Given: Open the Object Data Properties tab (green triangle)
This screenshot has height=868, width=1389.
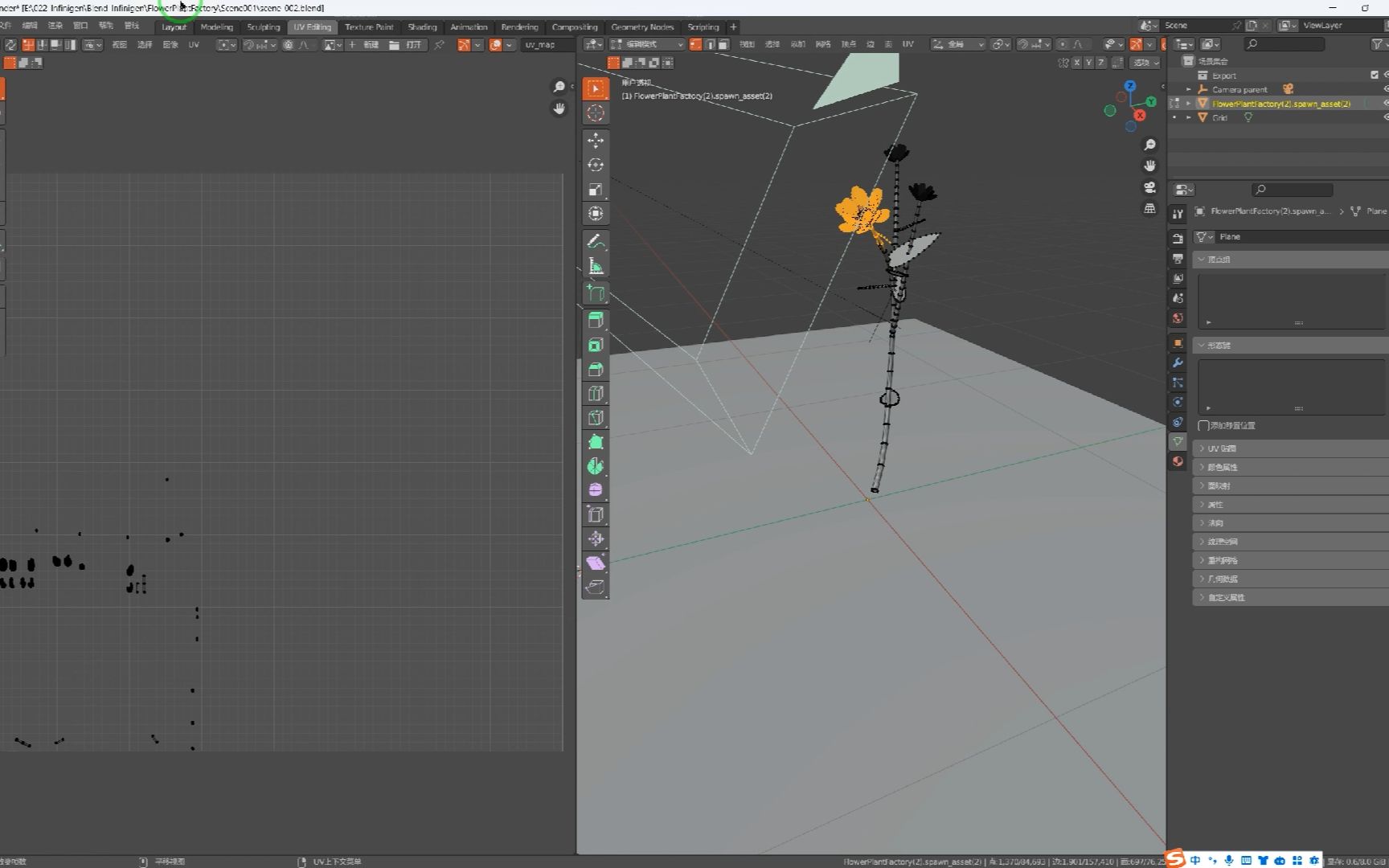Looking at the screenshot, I should tap(1178, 441).
